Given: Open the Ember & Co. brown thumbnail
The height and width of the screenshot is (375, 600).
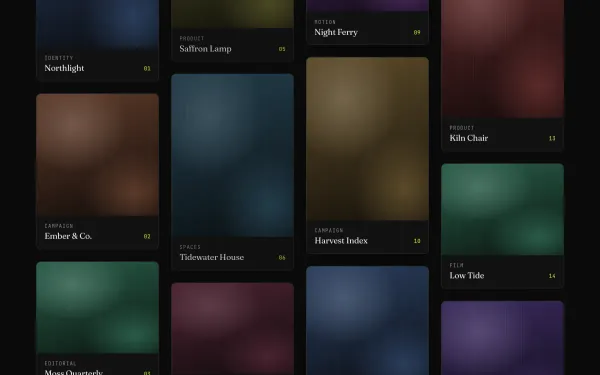Looking at the screenshot, I should 98,155.
